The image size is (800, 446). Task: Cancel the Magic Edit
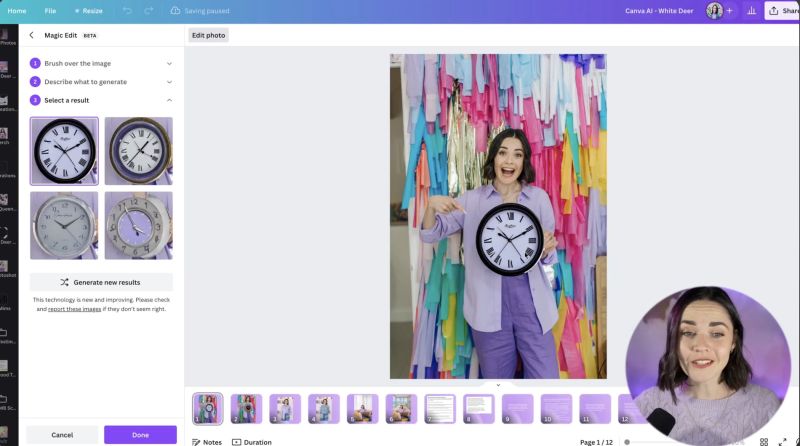click(x=62, y=435)
